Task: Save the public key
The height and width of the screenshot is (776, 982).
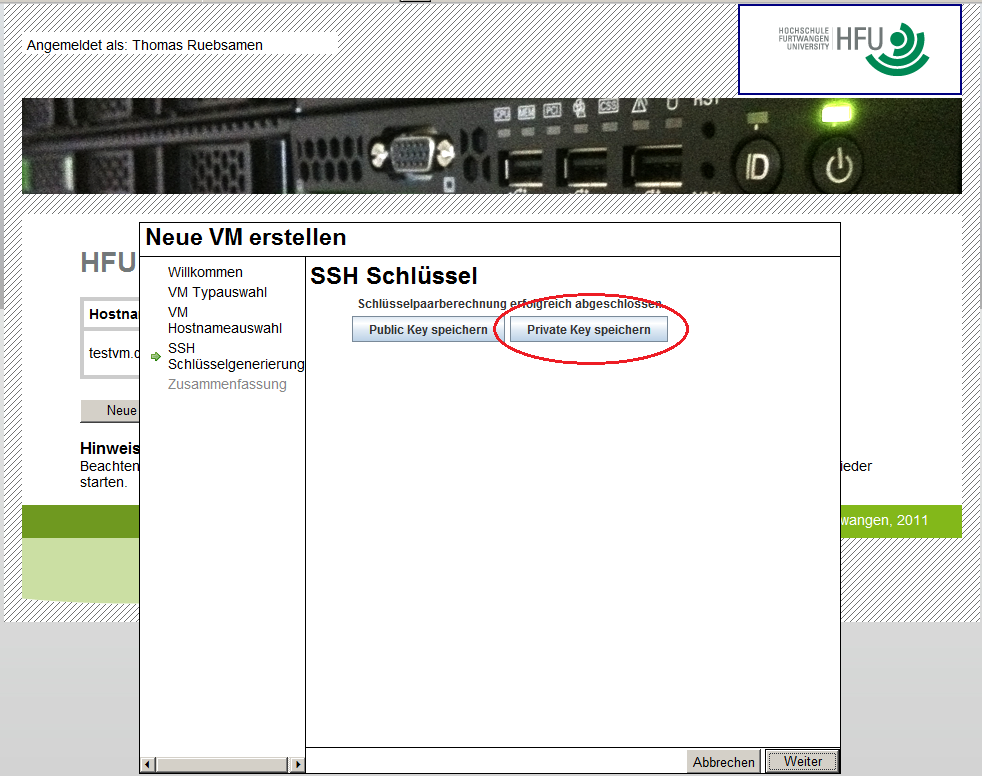Action: click(425, 329)
